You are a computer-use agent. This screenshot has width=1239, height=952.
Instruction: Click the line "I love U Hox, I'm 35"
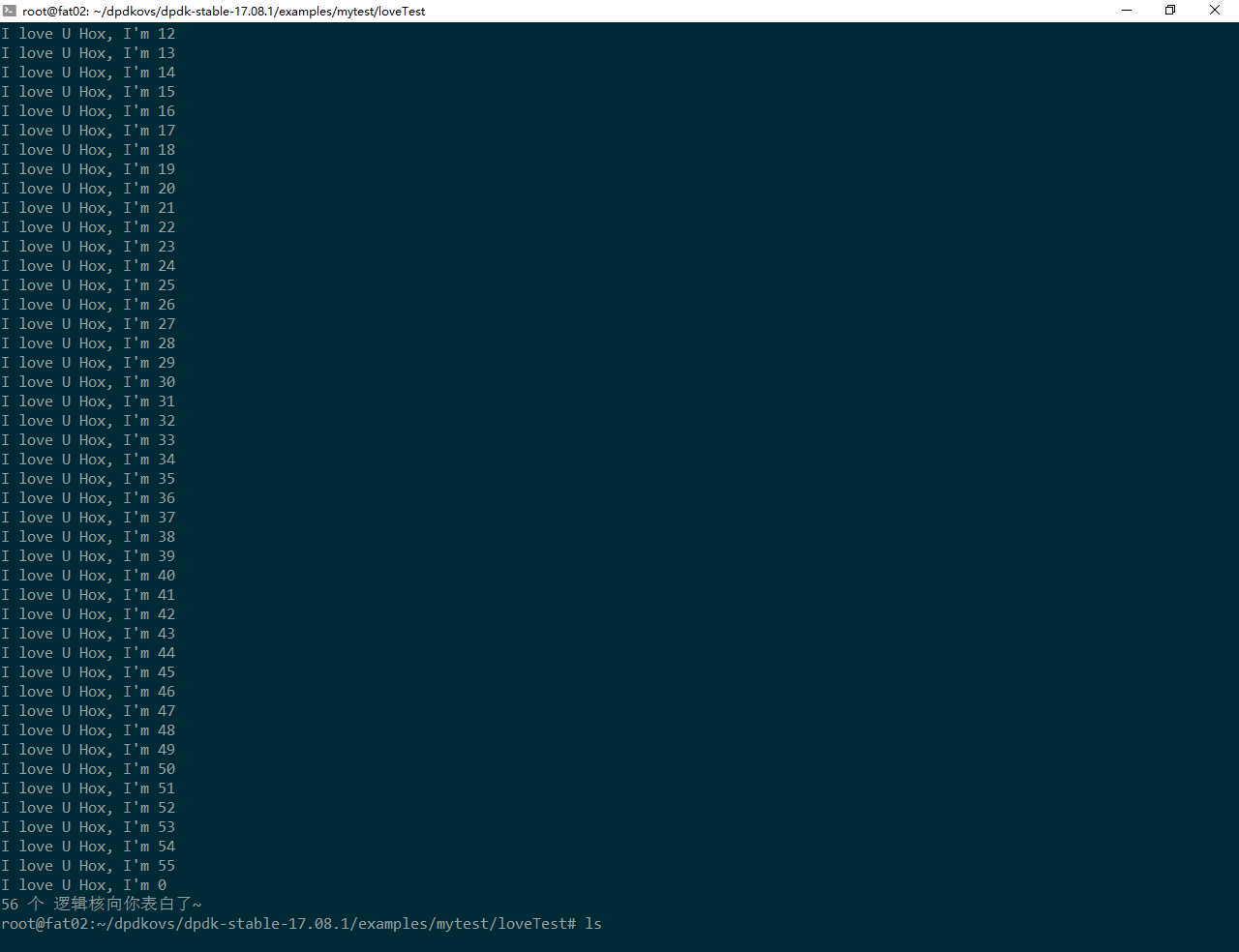pos(88,479)
